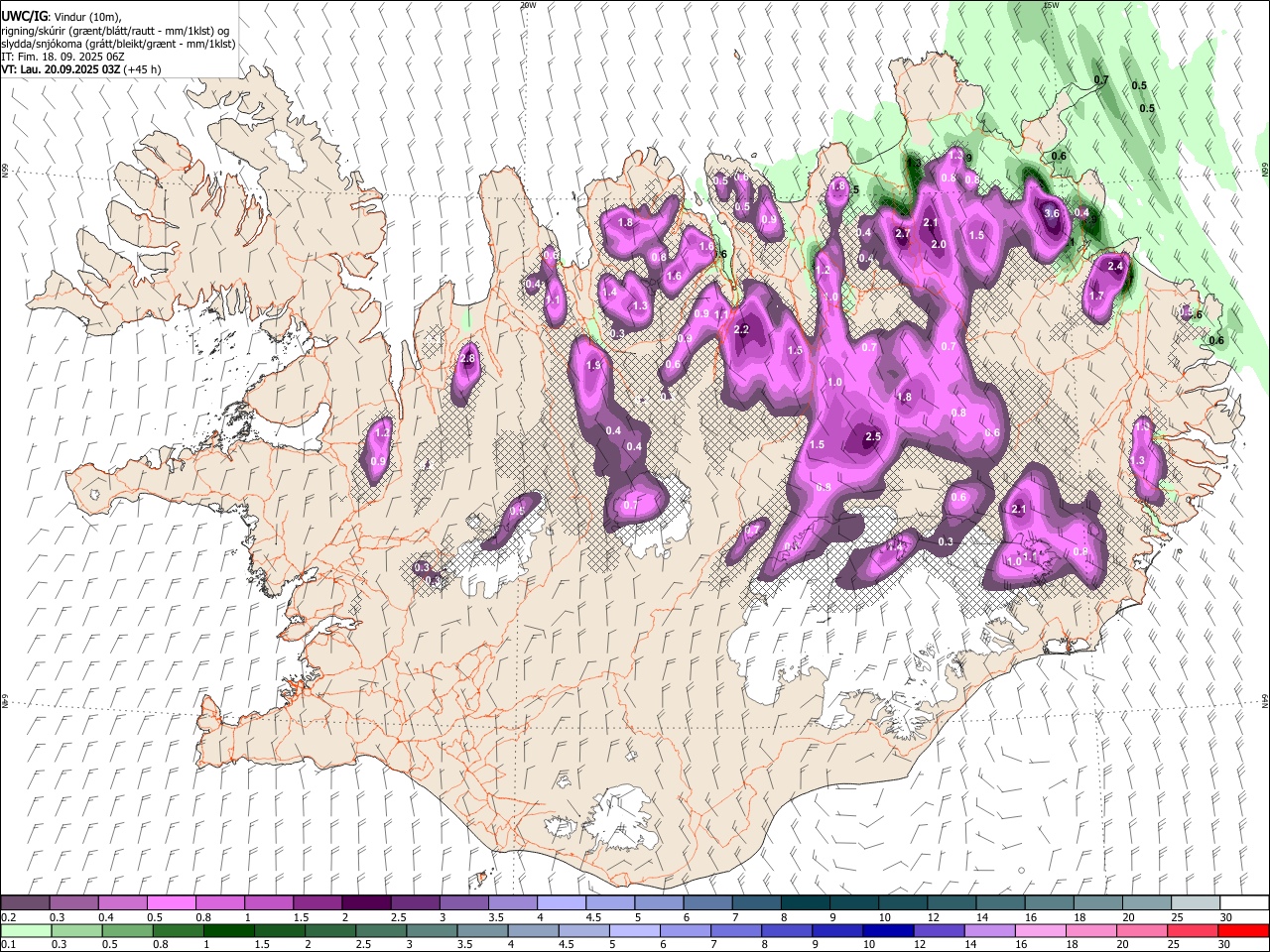Click the snow-scale swatch starting at 0.2

[x=25, y=903]
